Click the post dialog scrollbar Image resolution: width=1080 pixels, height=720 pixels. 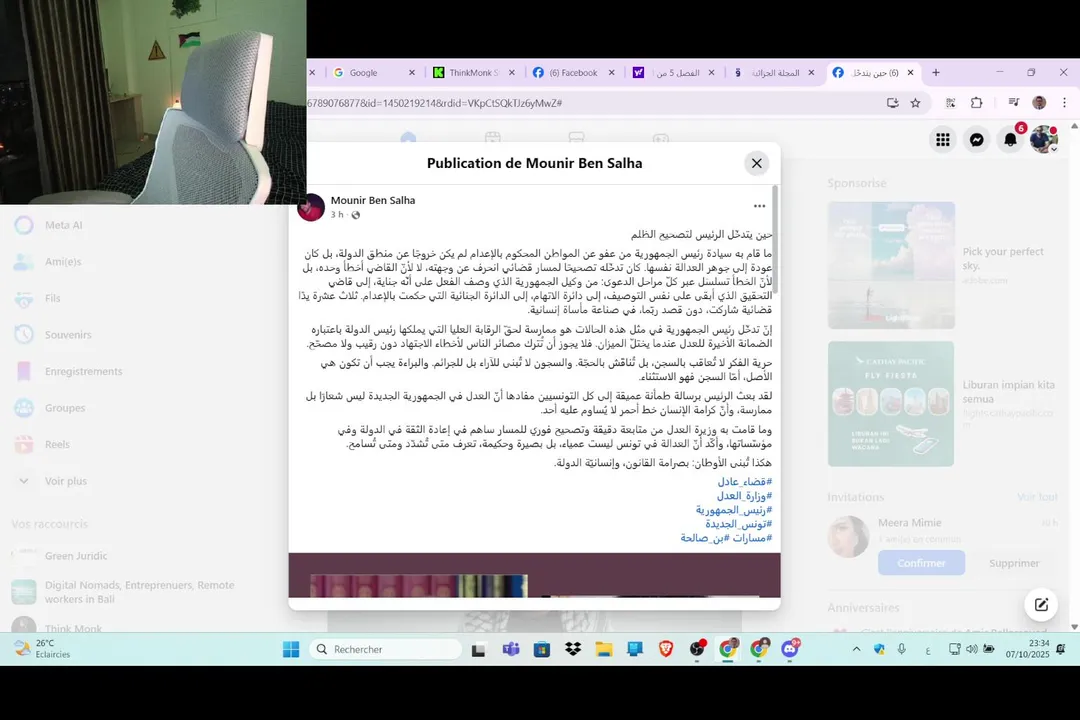coord(775,241)
